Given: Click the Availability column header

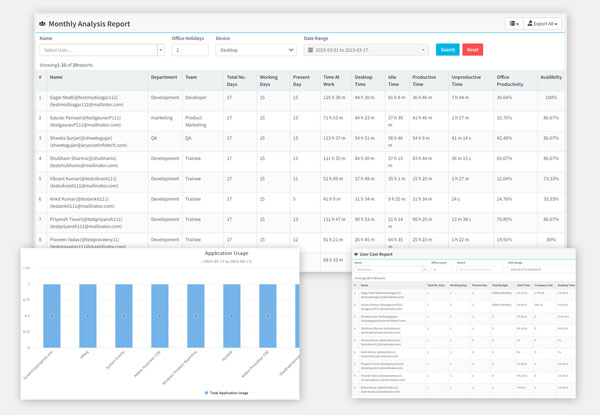Looking at the screenshot, I should coord(549,76).
